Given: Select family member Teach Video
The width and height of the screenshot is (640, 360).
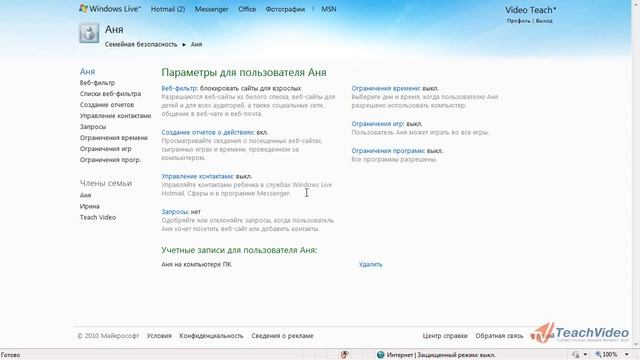Looking at the screenshot, I should click(x=98, y=218).
